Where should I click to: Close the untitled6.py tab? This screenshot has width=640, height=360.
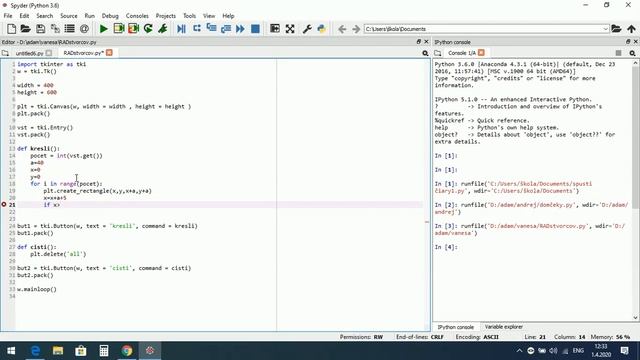[49, 53]
